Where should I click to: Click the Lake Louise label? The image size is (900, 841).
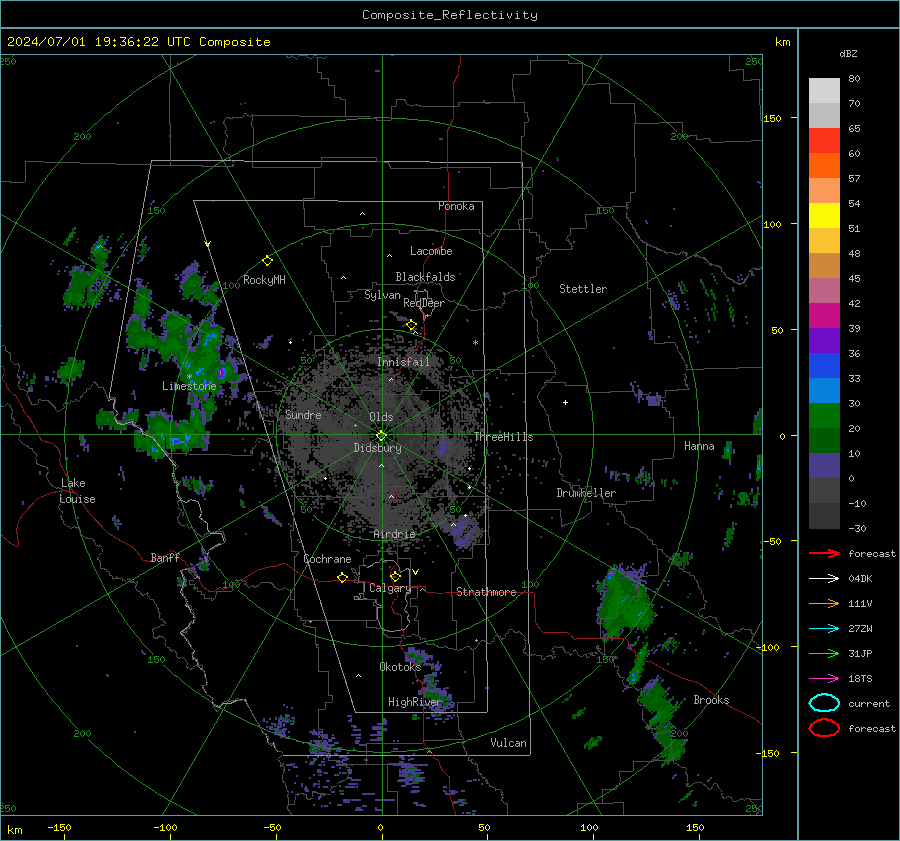(78, 491)
